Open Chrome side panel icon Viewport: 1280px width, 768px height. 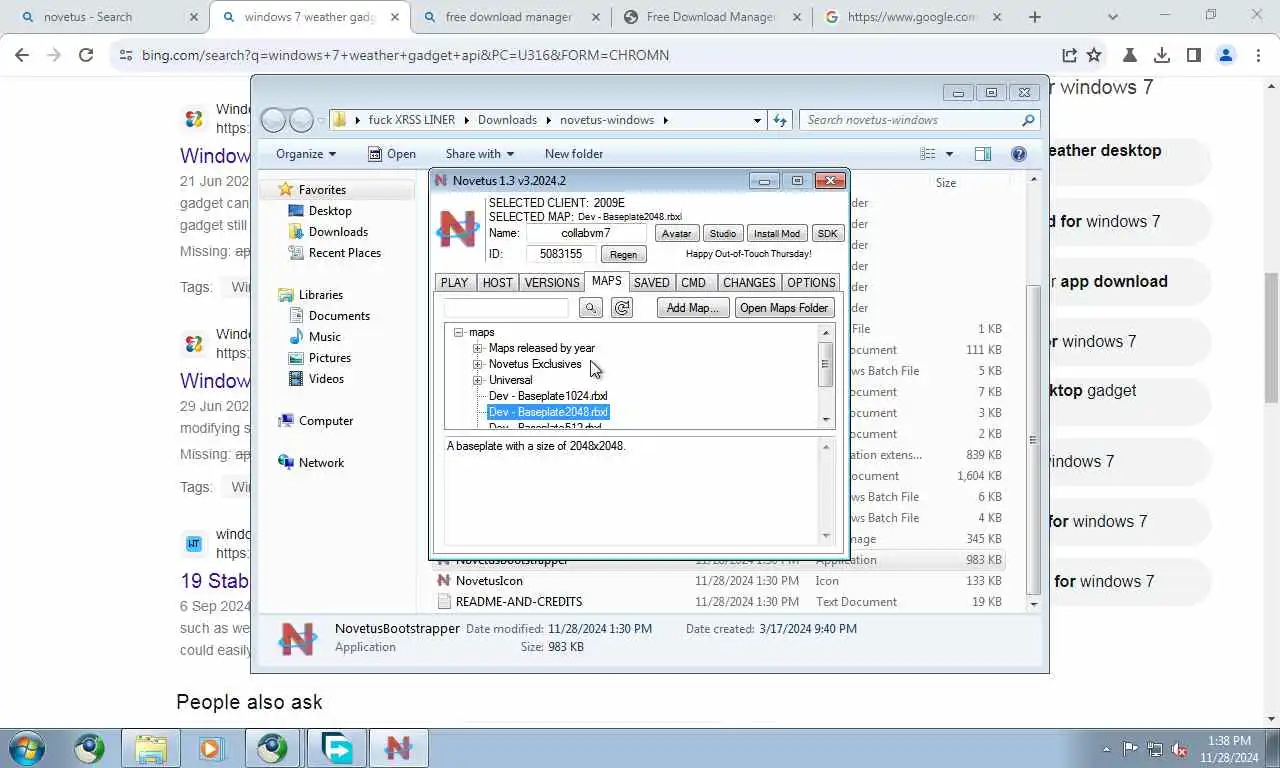1194,55
